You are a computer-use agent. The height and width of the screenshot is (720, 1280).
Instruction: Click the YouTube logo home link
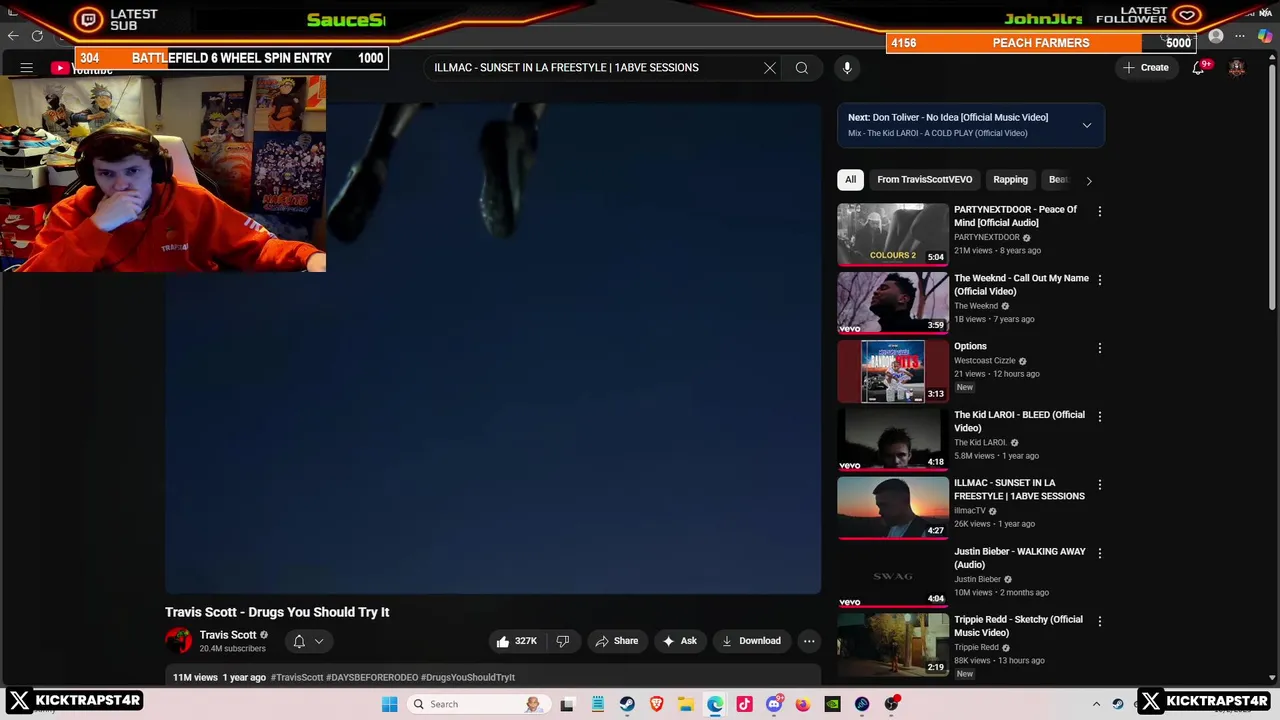coord(83,69)
